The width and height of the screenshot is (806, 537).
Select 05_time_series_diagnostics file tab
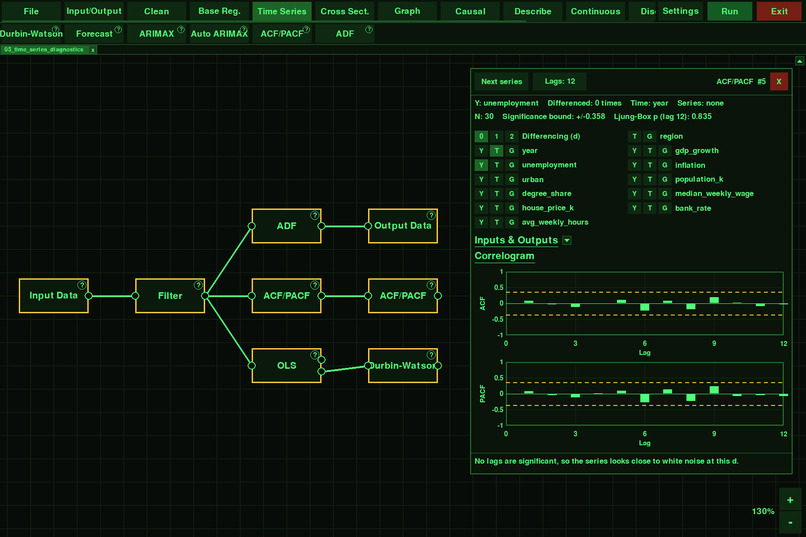(x=44, y=50)
